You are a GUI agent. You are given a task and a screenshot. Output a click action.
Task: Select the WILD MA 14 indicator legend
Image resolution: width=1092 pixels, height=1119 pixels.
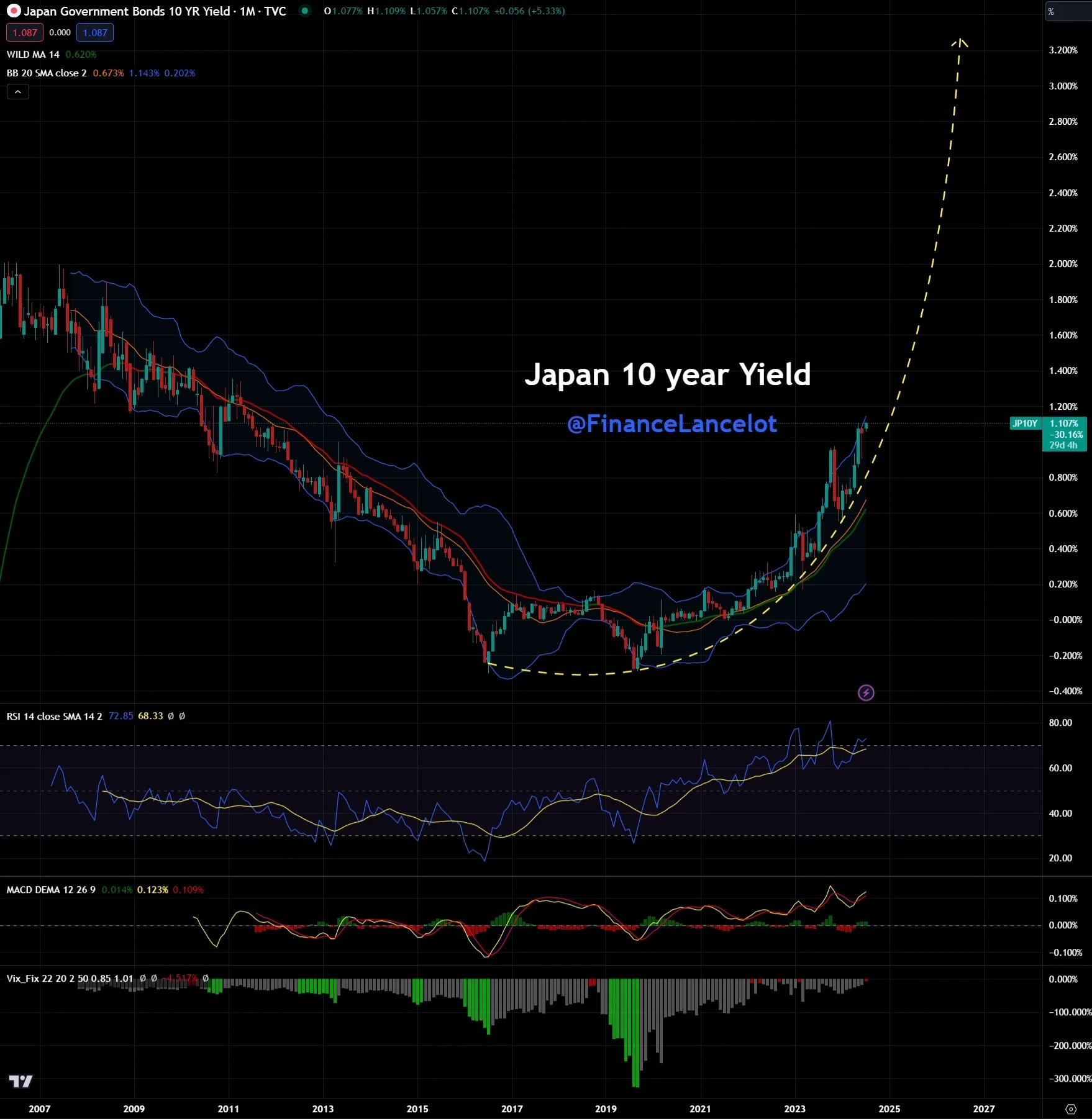[x=33, y=55]
